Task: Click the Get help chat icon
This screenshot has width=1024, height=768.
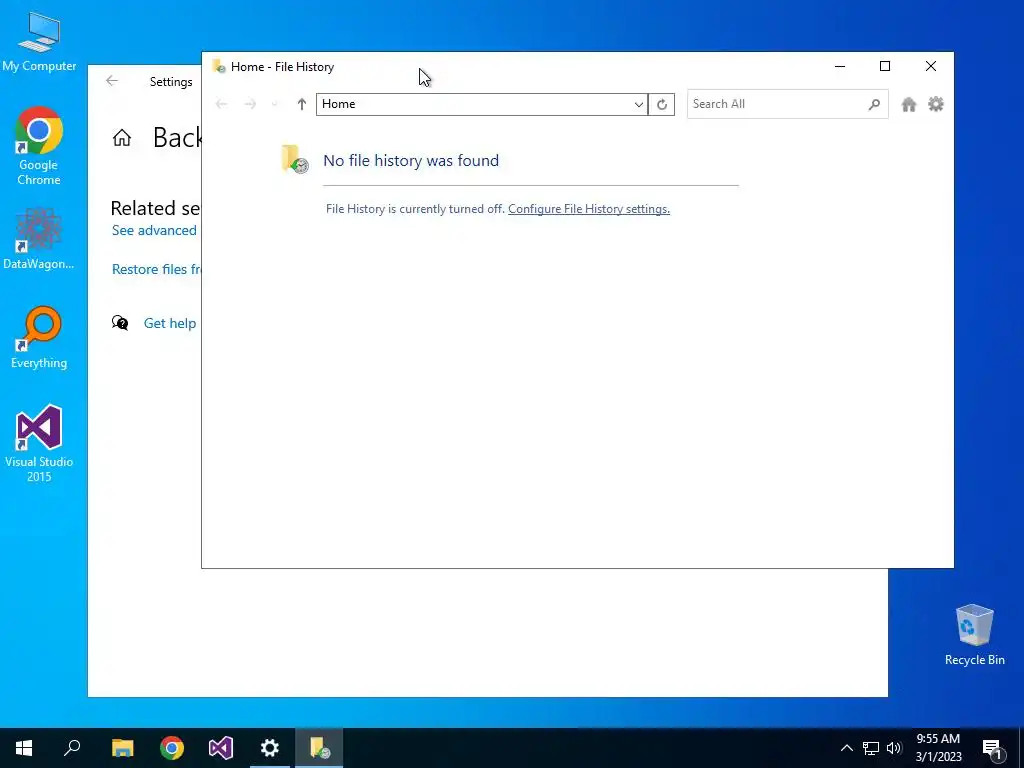Action: (120, 323)
